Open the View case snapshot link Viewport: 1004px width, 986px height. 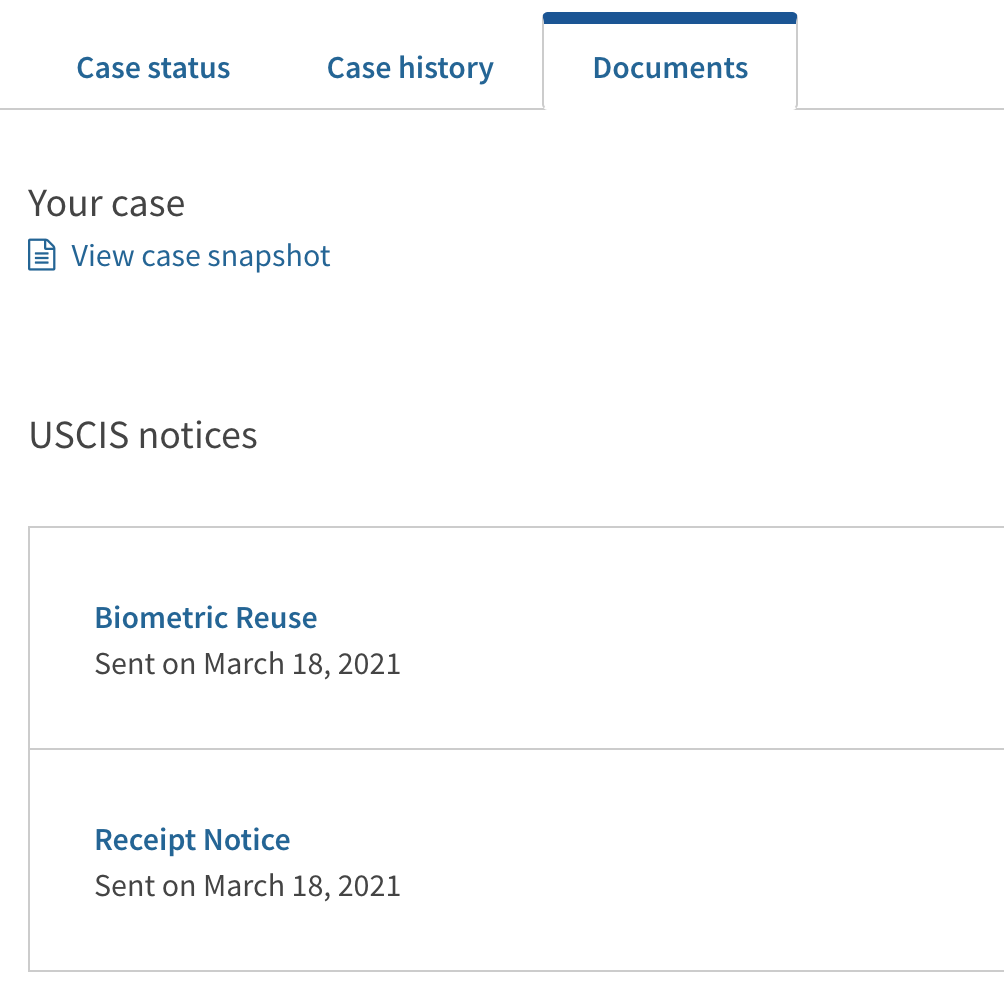click(x=200, y=256)
